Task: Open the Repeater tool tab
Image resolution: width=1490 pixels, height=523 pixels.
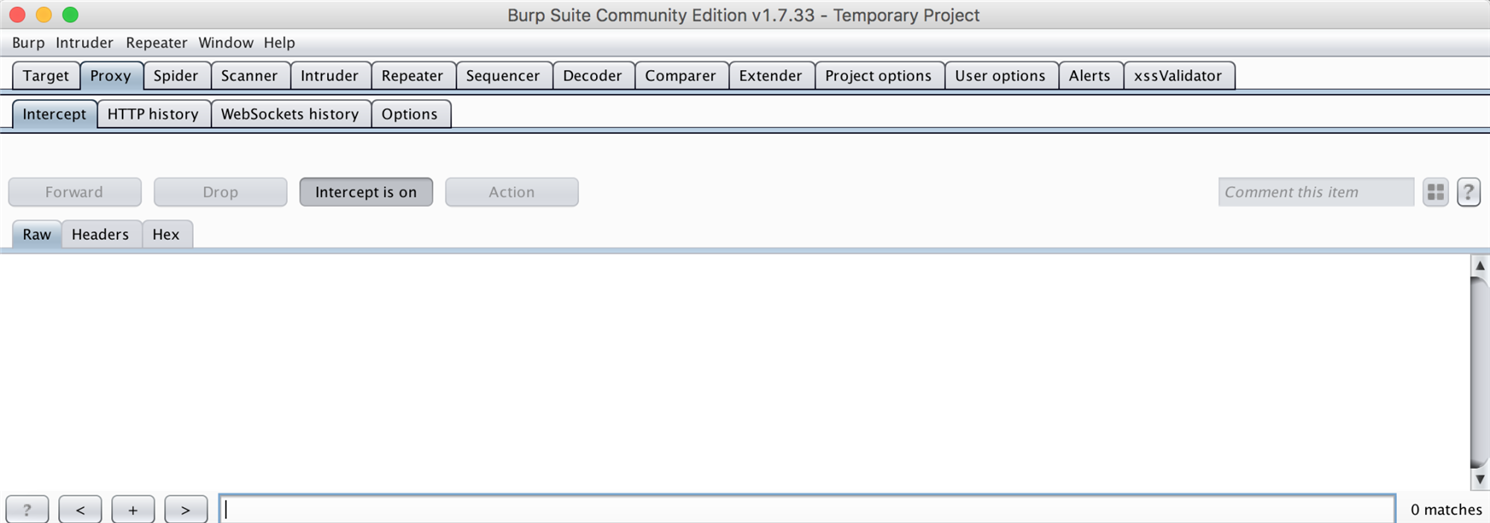Action: click(412, 76)
